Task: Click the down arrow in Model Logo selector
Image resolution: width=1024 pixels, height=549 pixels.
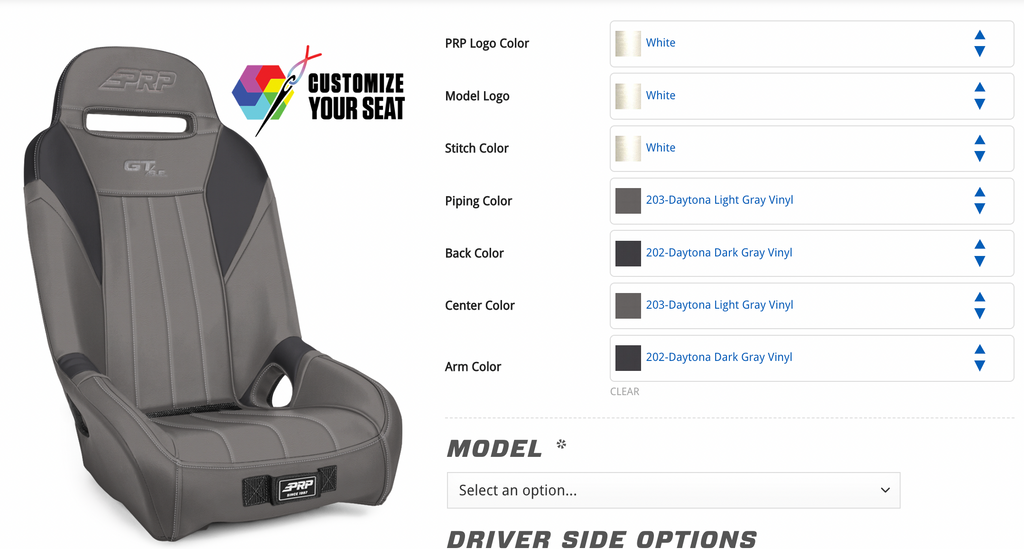Action: [x=980, y=104]
